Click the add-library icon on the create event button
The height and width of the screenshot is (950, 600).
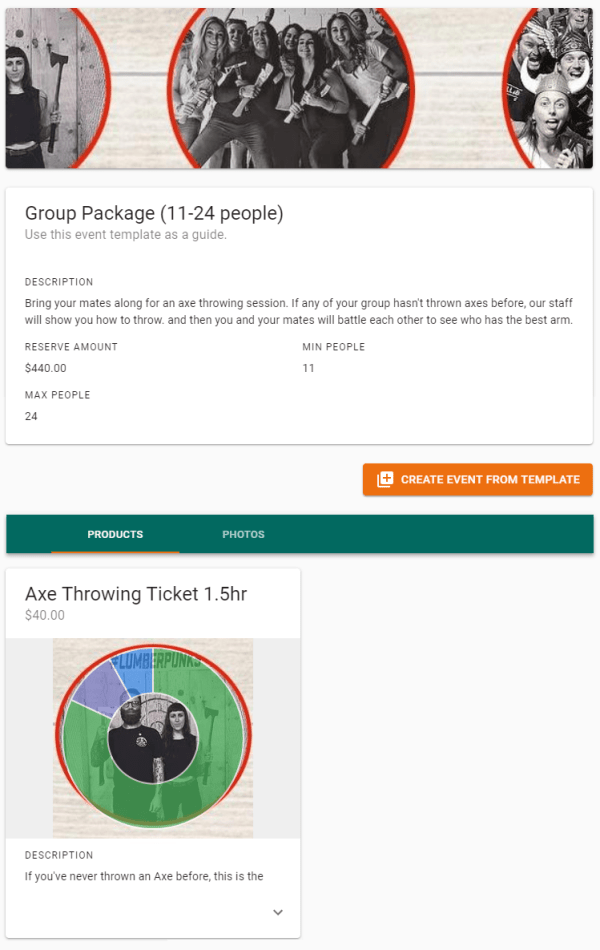point(385,480)
